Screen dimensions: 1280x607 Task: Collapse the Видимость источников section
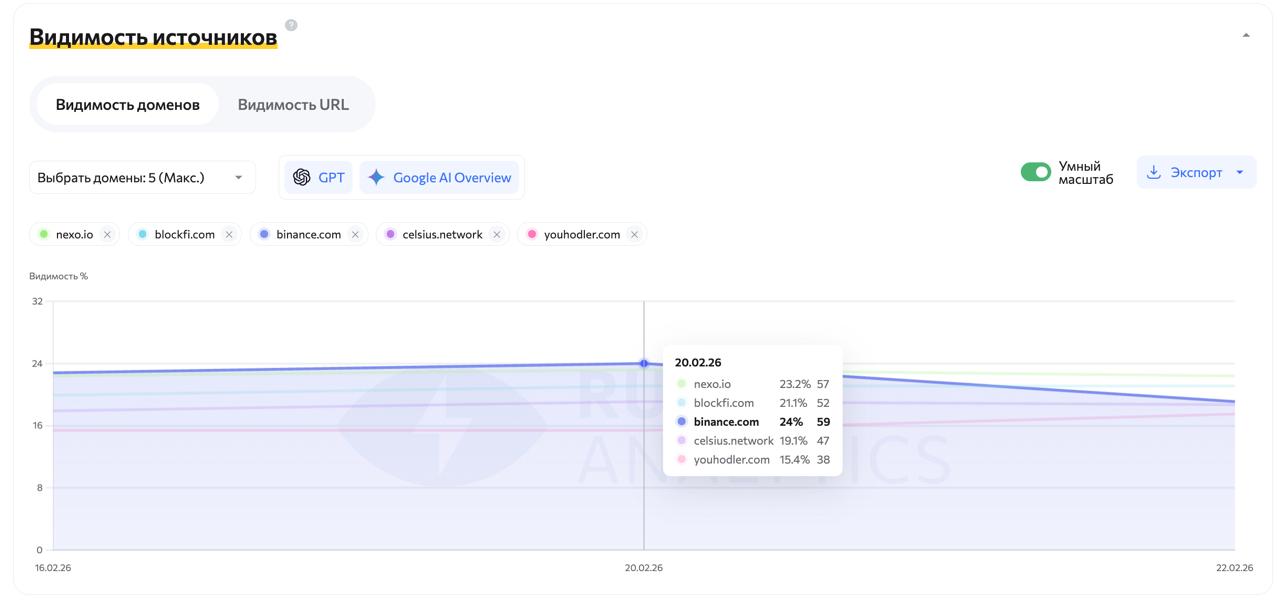pyautogui.click(x=1246, y=35)
